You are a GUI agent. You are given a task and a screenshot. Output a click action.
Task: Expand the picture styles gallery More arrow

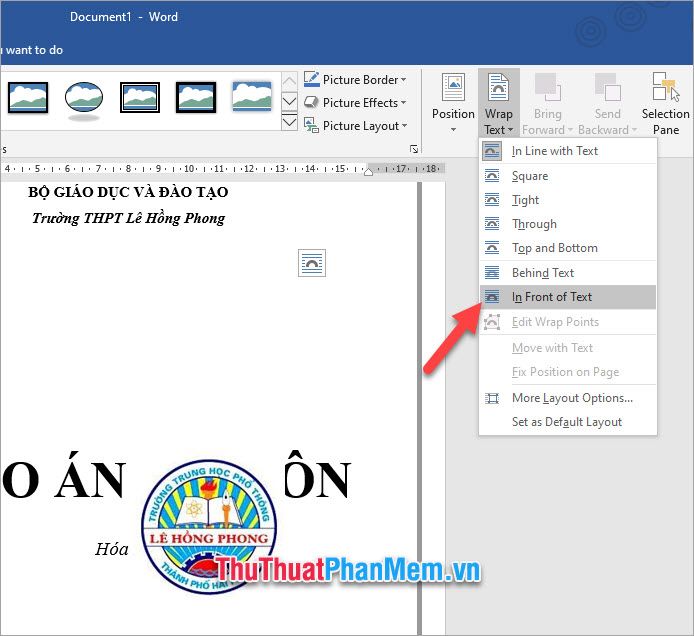(289, 123)
